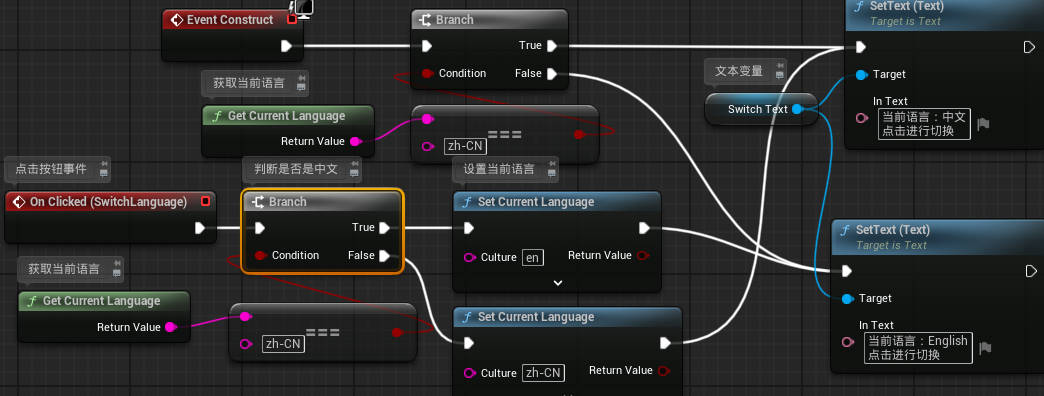Click the Return Value boolean pin on the en Set Current Language node
Screen dimensions: 1044x396
coord(643,256)
